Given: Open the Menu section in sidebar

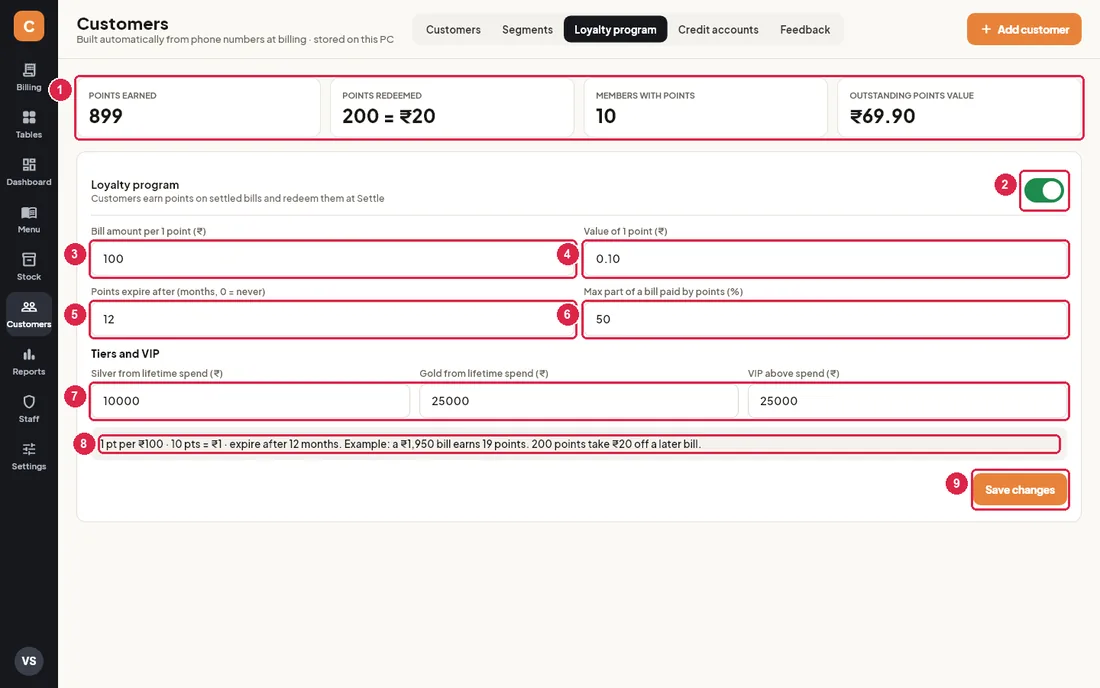Looking at the screenshot, I should [29, 220].
